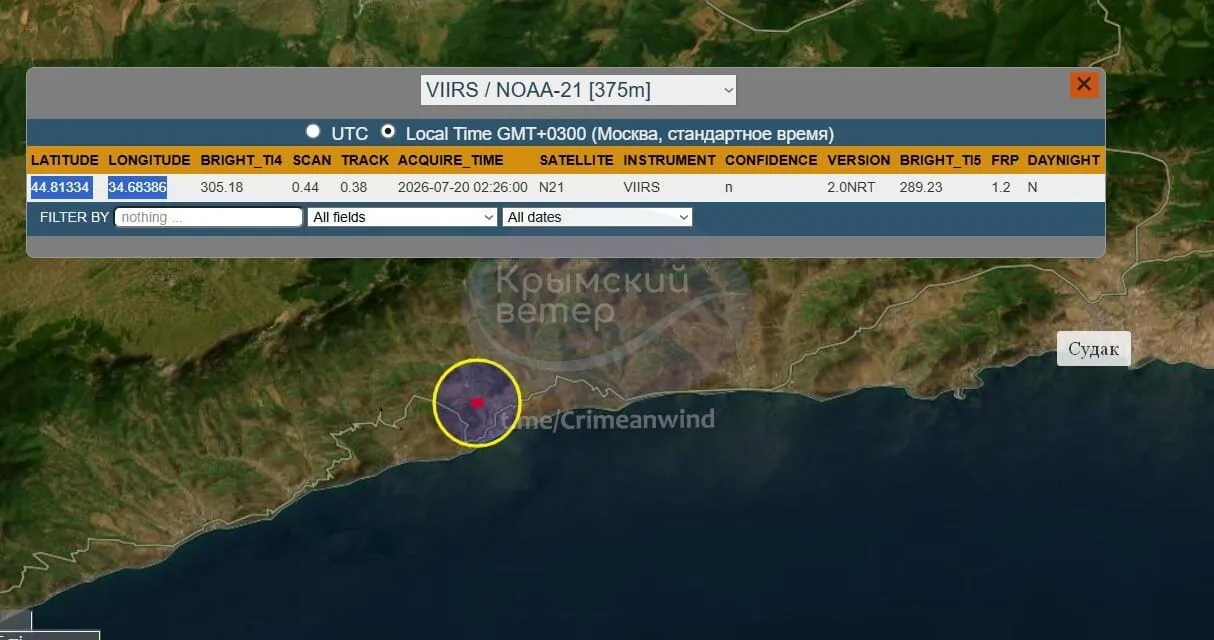Sort by the FRP column header
The height and width of the screenshot is (640, 1214).
1004,160
